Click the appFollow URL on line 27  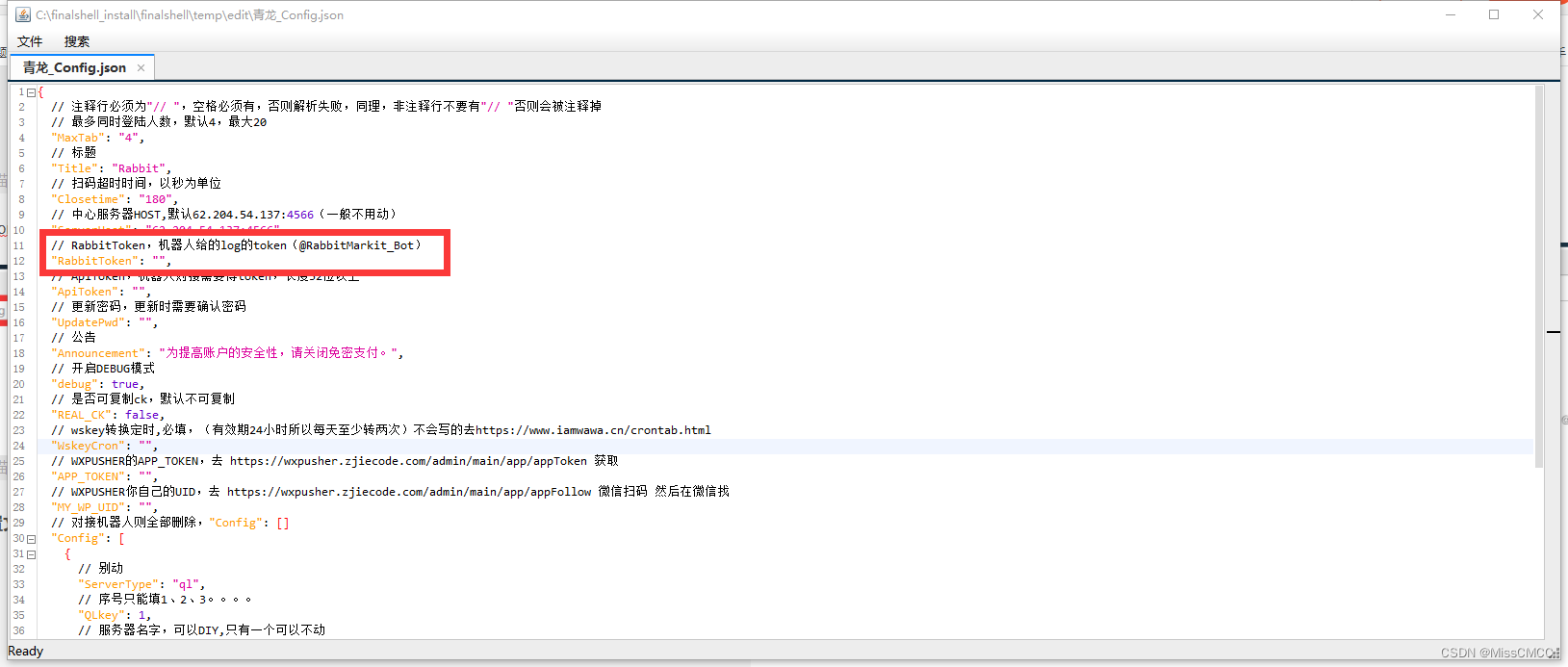[409, 492]
